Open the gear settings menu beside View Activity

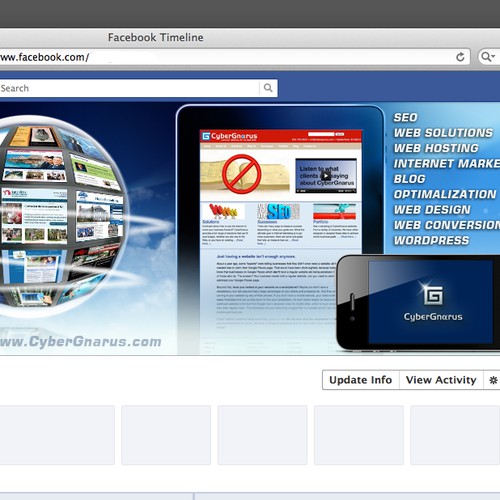coord(493,380)
